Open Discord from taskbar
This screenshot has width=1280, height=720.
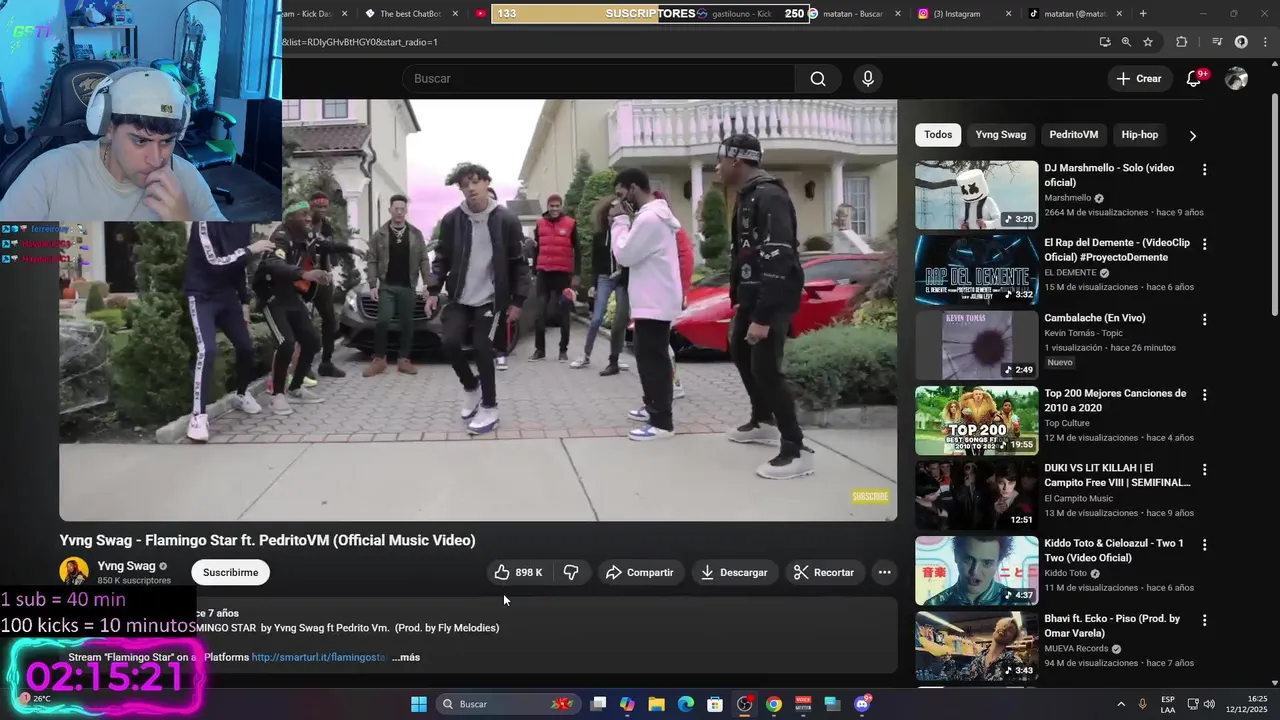click(x=862, y=704)
